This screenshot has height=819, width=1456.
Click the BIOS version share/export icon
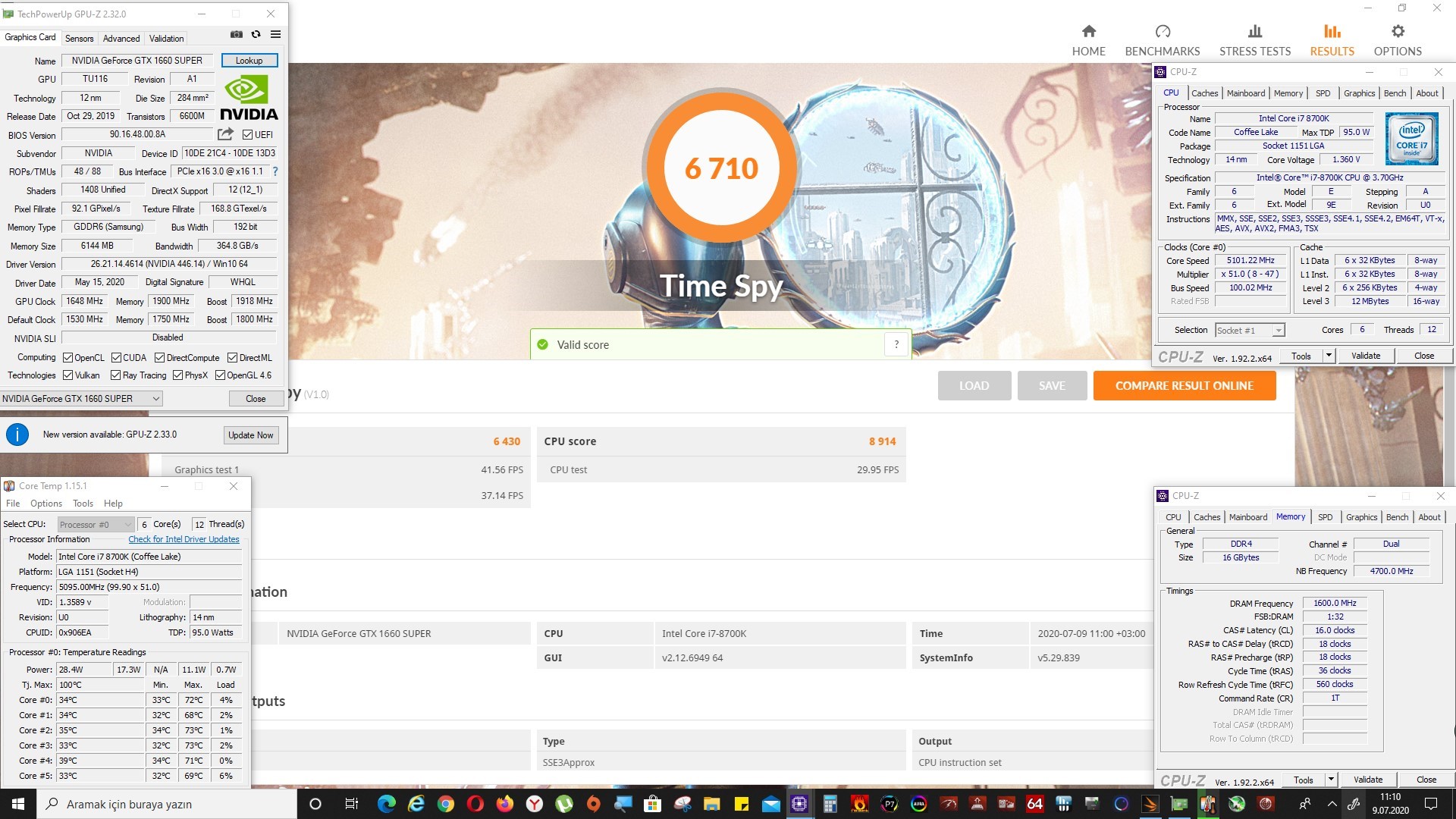pyautogui.click(x=225, y=134)
